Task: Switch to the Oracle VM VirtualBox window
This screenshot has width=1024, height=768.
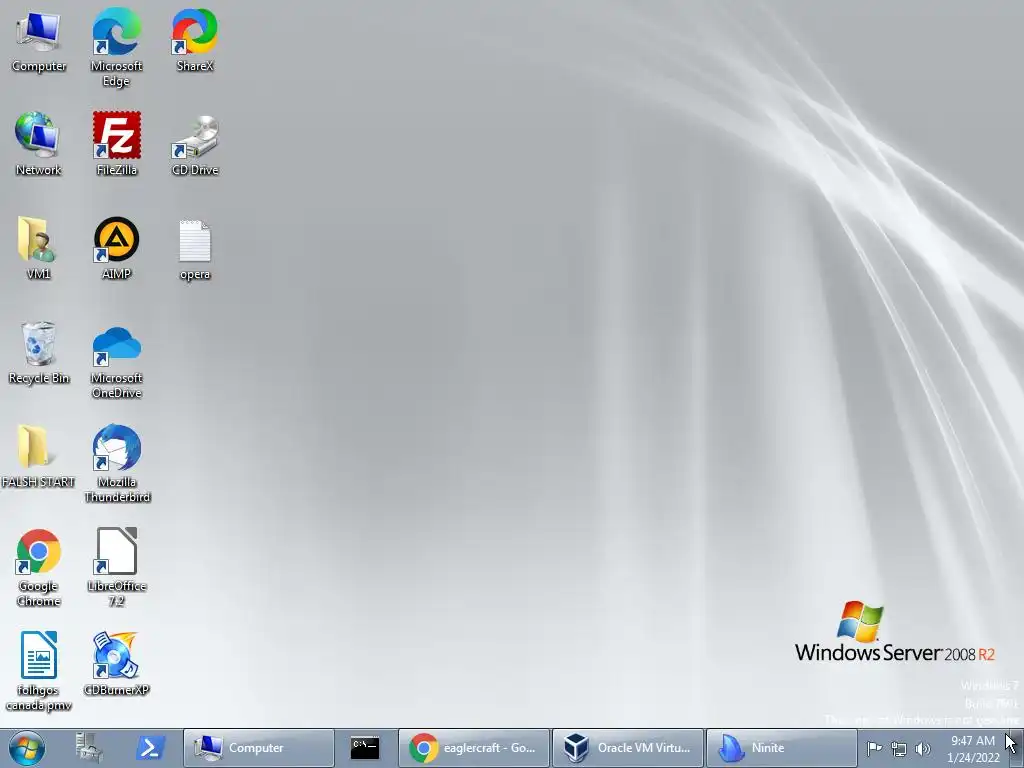Action: pyautogui.click(x=628, y=748)
